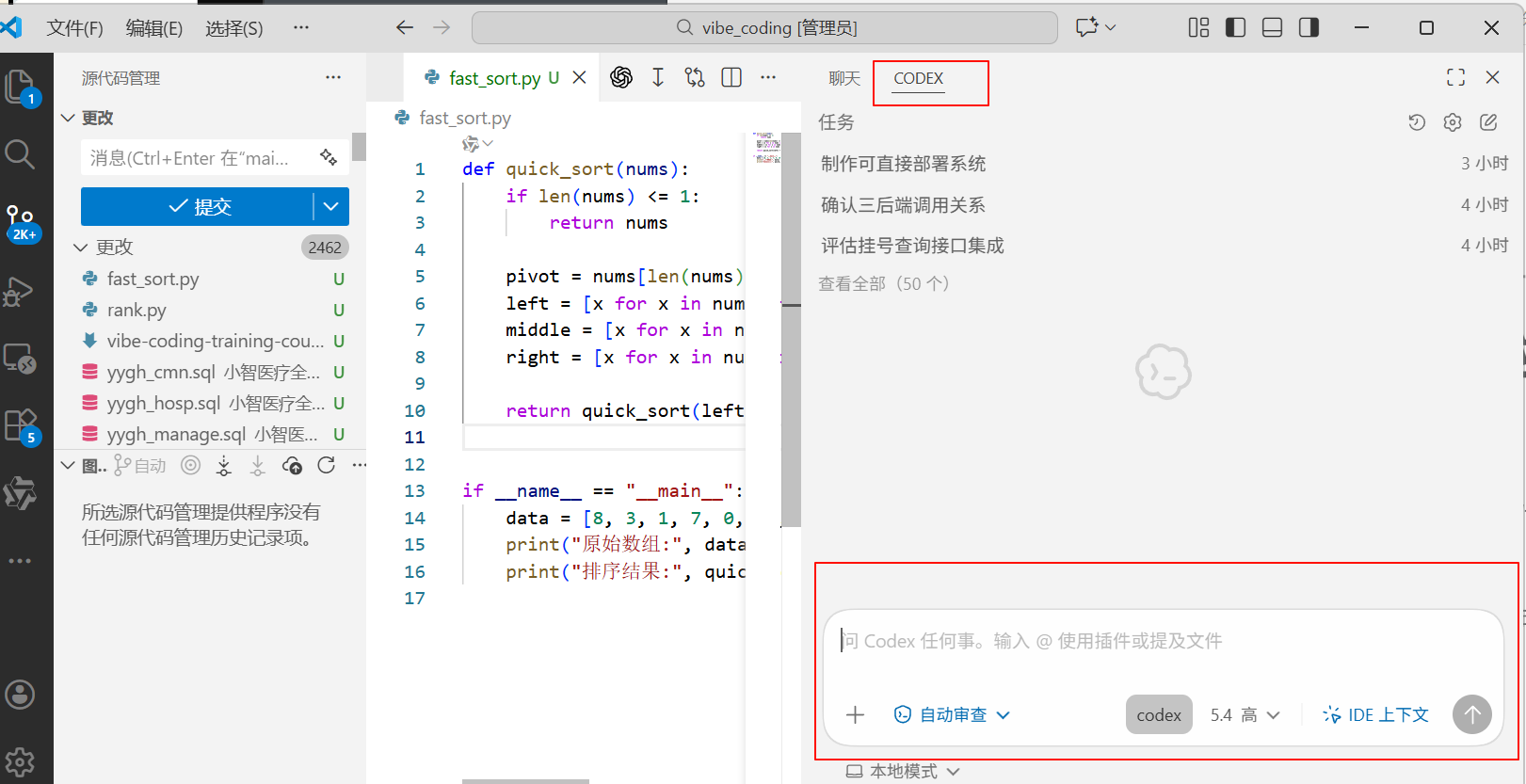Refresh the source control graph
1526x784 pixels.
(x=327, y=465)
